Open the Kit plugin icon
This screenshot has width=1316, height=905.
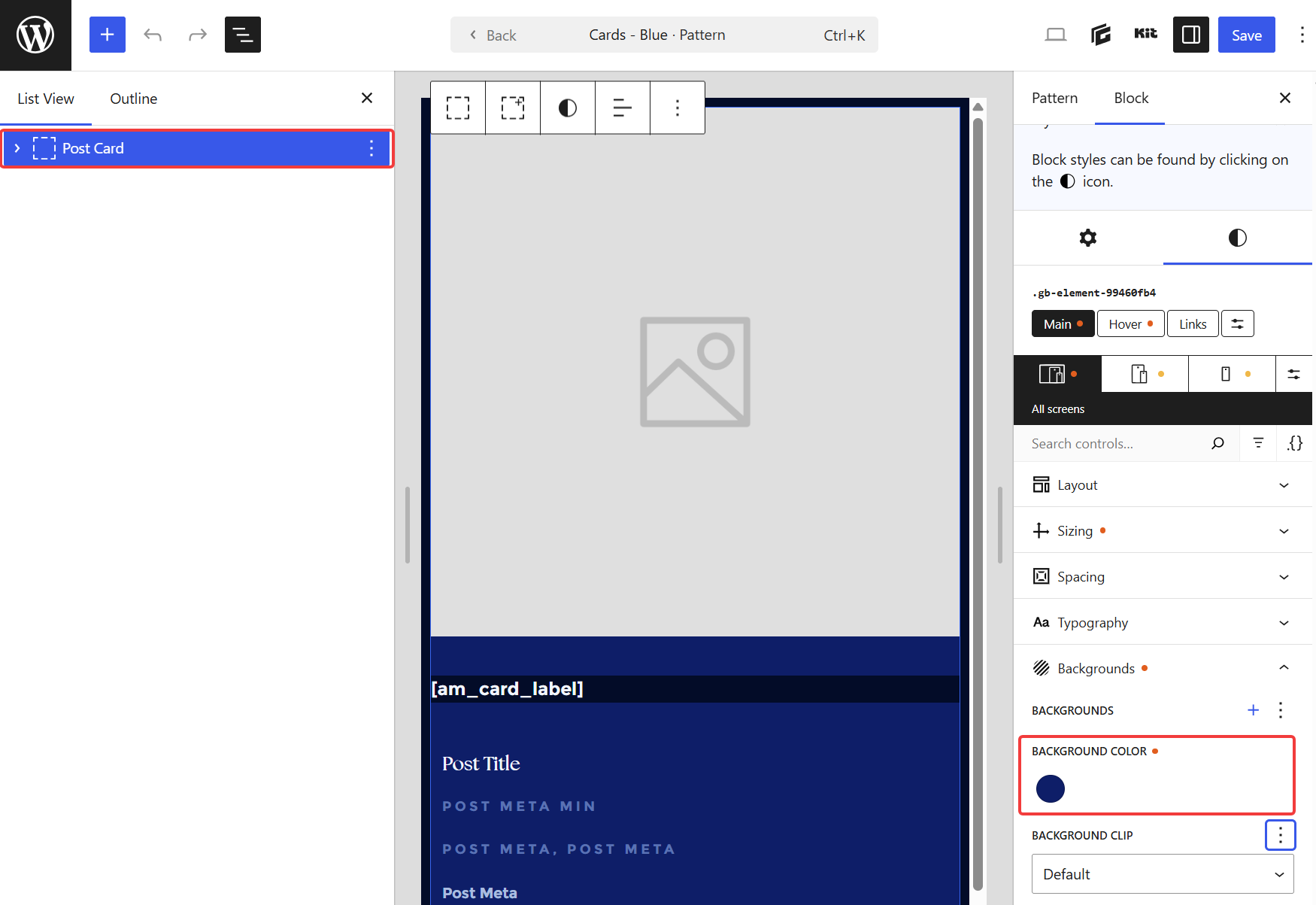click(1146, 33)
